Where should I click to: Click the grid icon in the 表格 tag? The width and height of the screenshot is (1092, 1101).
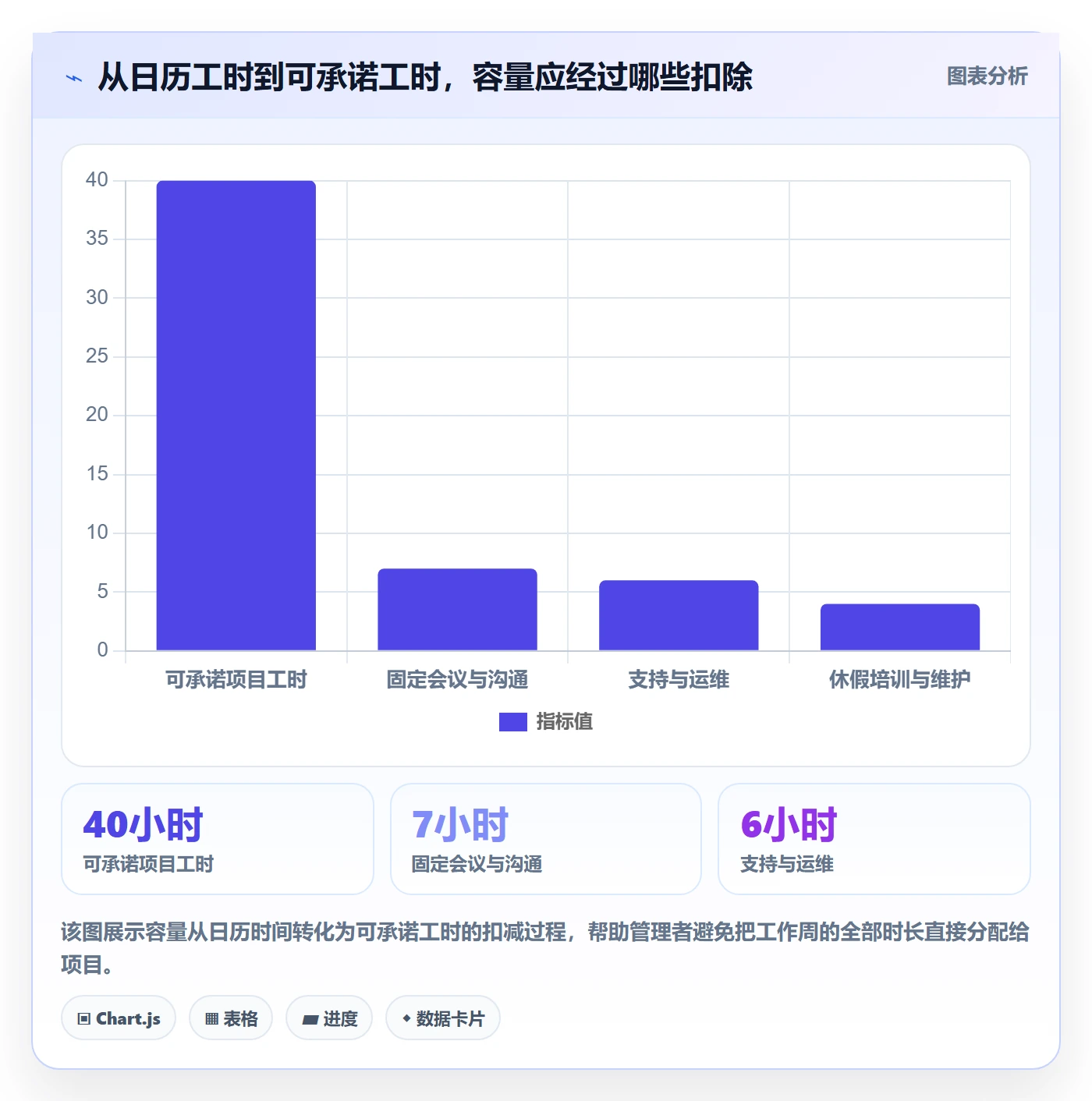coord(212,1019)
